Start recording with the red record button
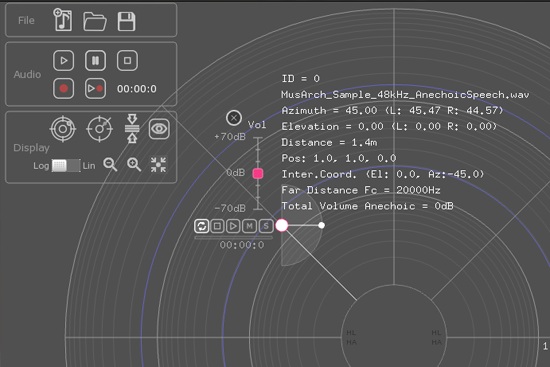This screenshot has width=550, height=367. click(63, 88)
